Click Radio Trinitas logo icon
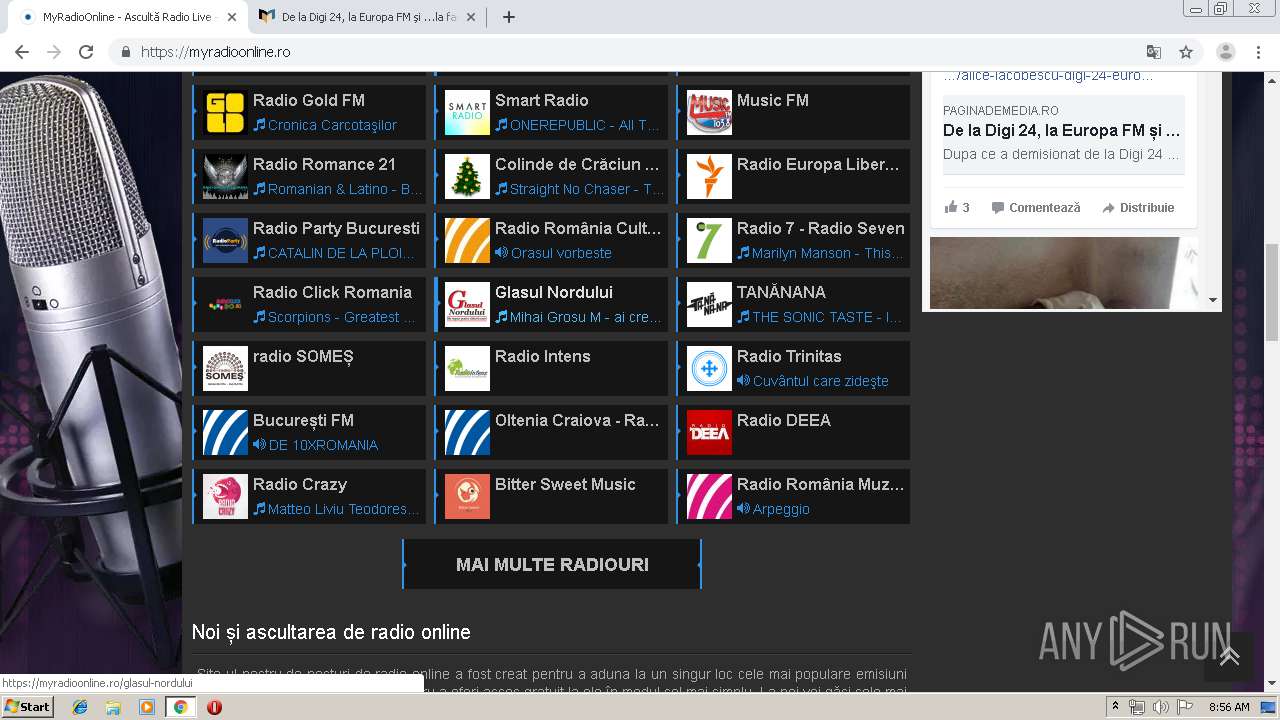This screenshot has width=1280, height=720. (709, 368)
